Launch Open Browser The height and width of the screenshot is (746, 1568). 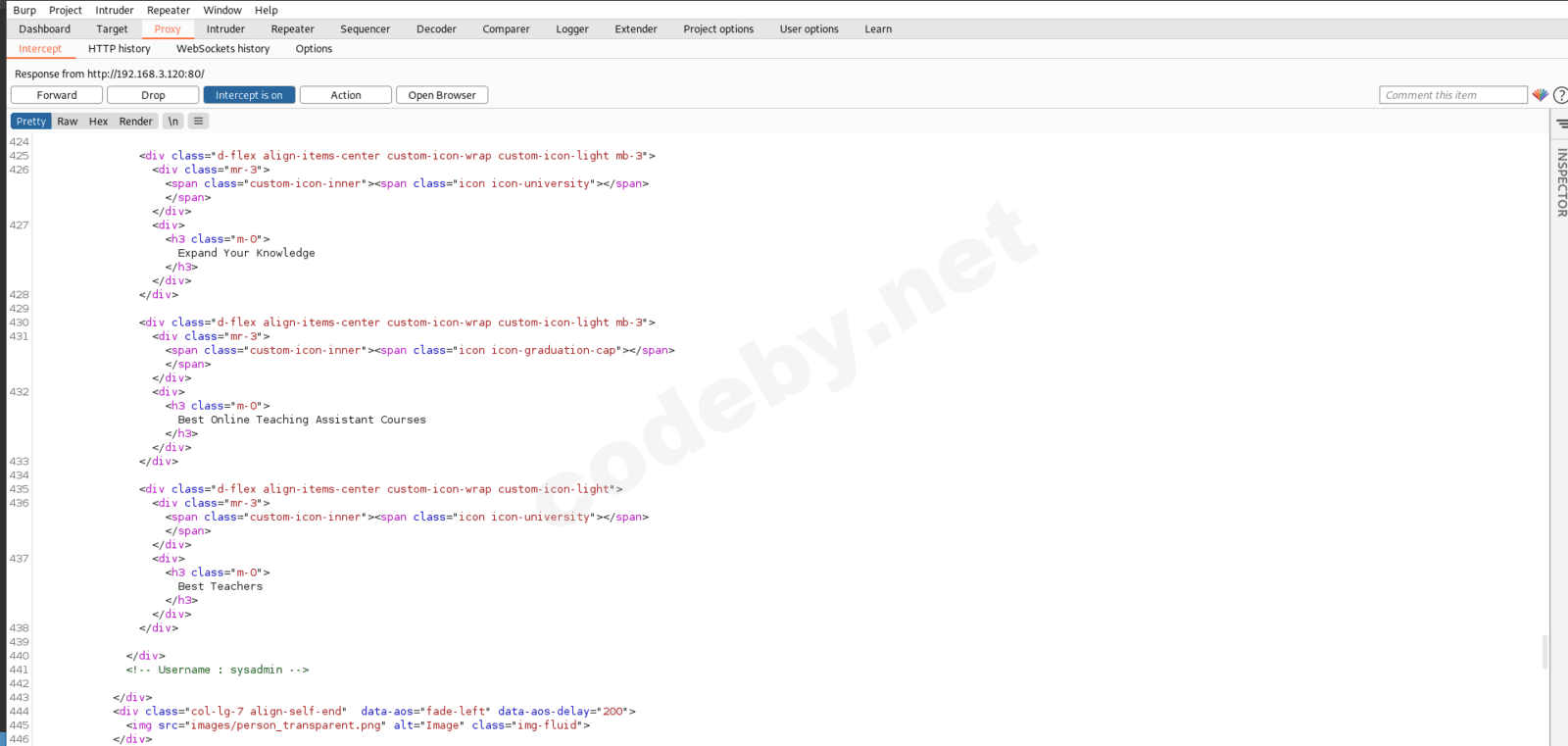click(442, 95)
